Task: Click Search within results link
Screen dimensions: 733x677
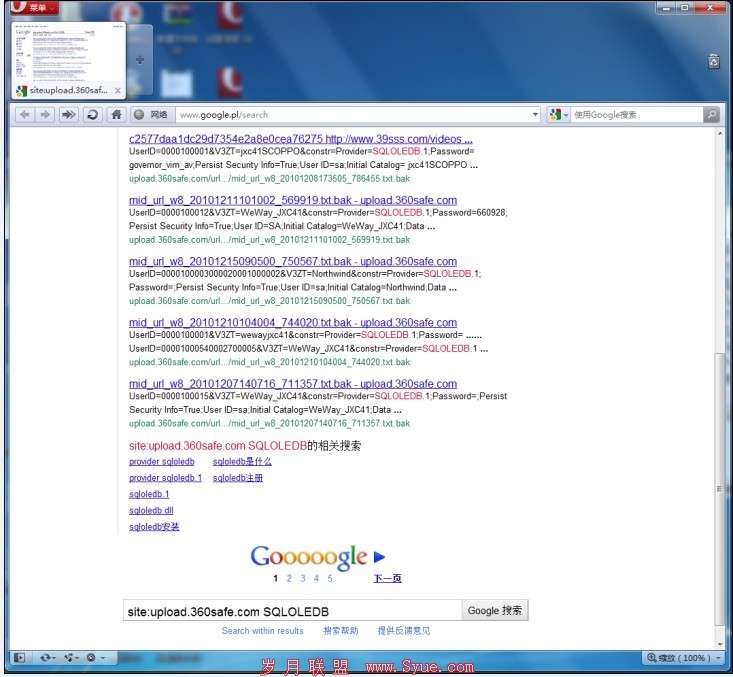Action: click(x=262, y=631)
